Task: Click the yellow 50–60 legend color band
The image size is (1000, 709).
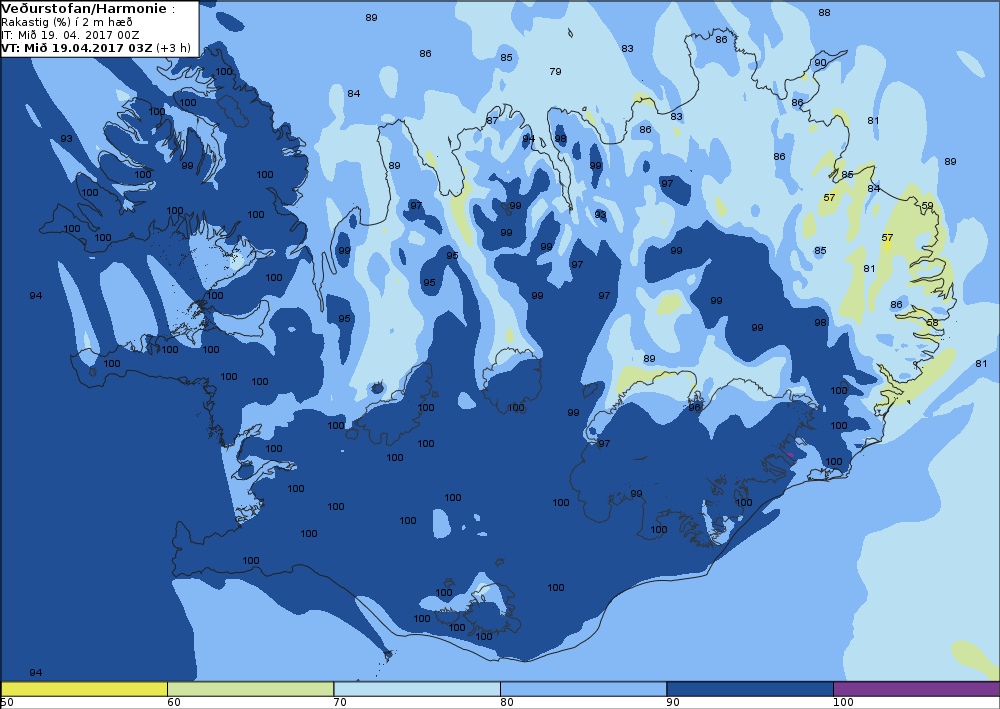Action: (84, 689)
